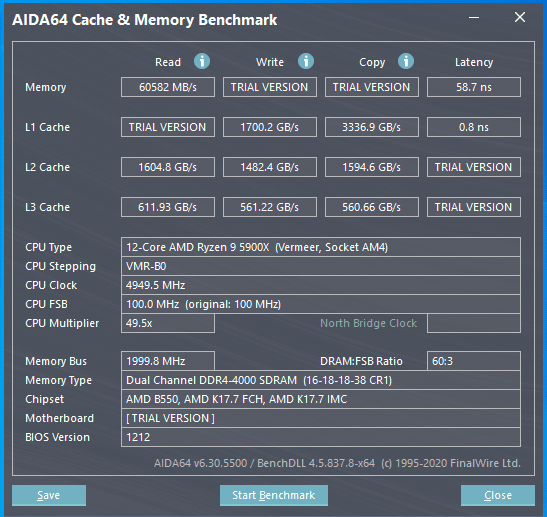The height and width of the screenshot is (517, 547).
Task: Click L3 Cache Latency TRIAL VERSION cell
Action: (x=474, y=207)
